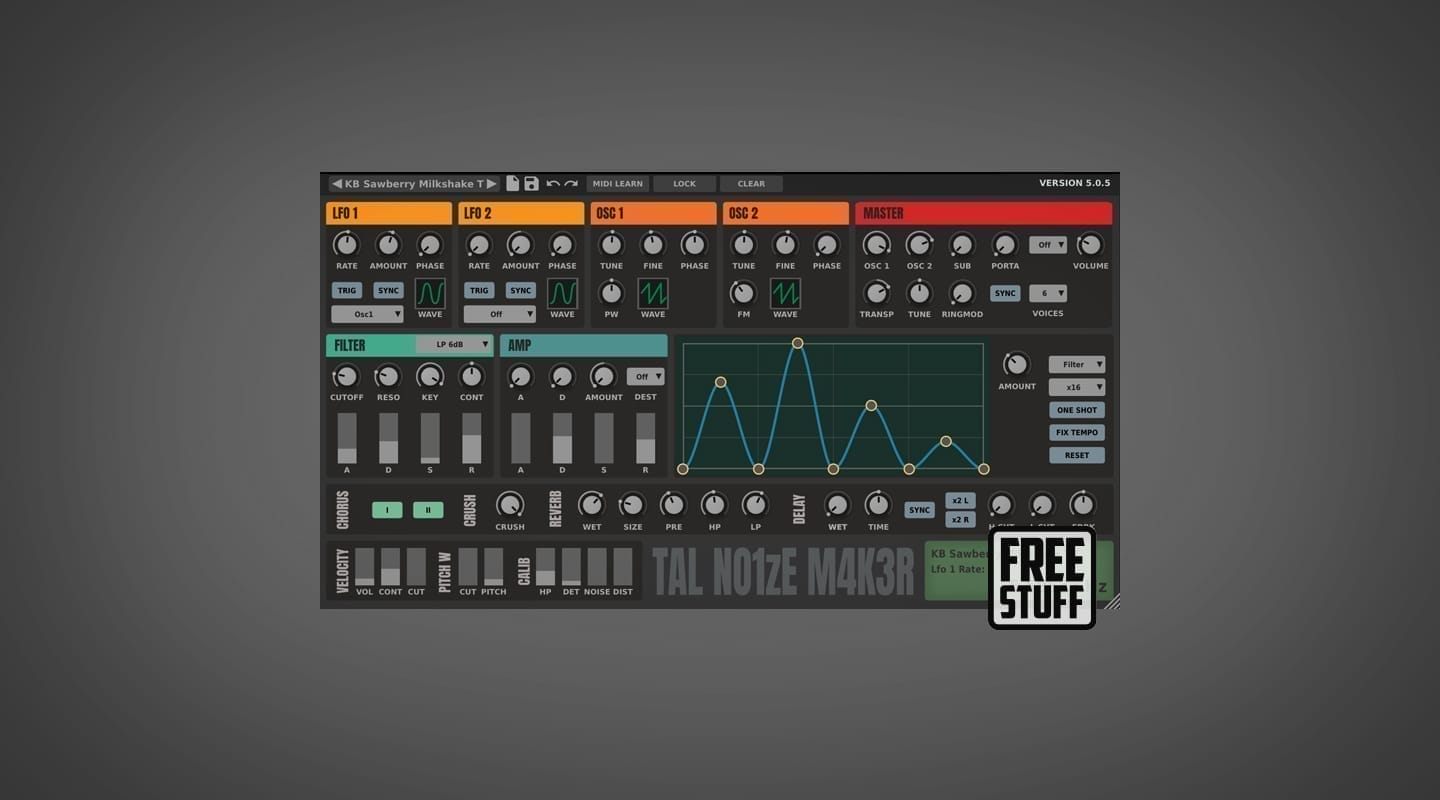Screen dimensions: 1440x800
Task: Click the Master SUB knob
Action: click(961, 244)
